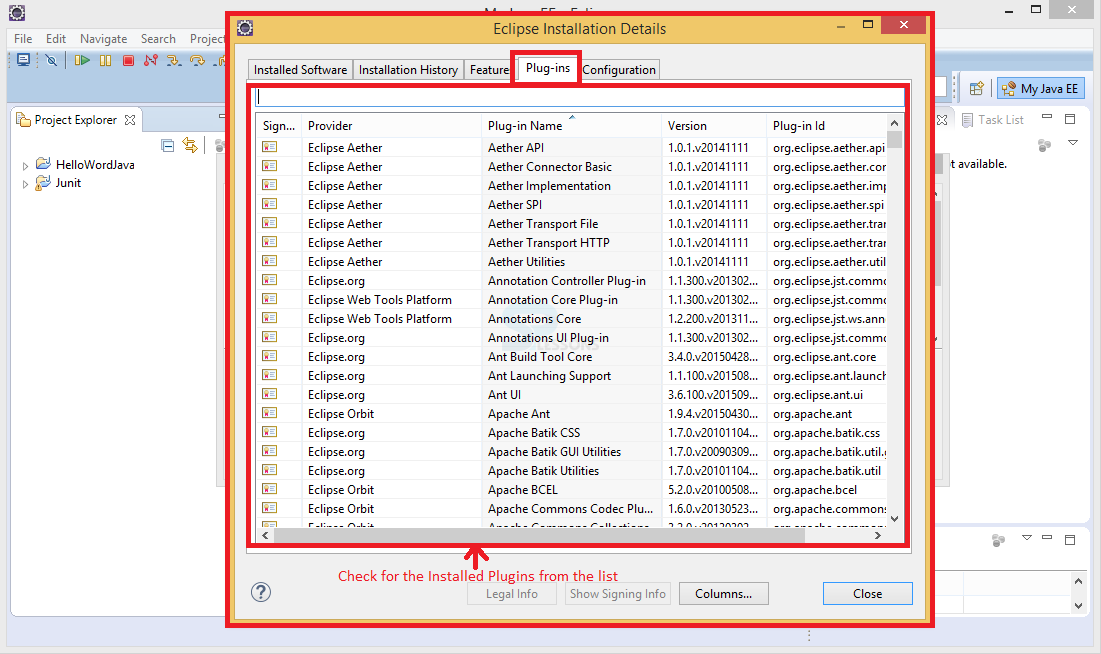1101x654 pixels.
Task: Click Collapse All in Project Explorer
Action: (167, 145)
